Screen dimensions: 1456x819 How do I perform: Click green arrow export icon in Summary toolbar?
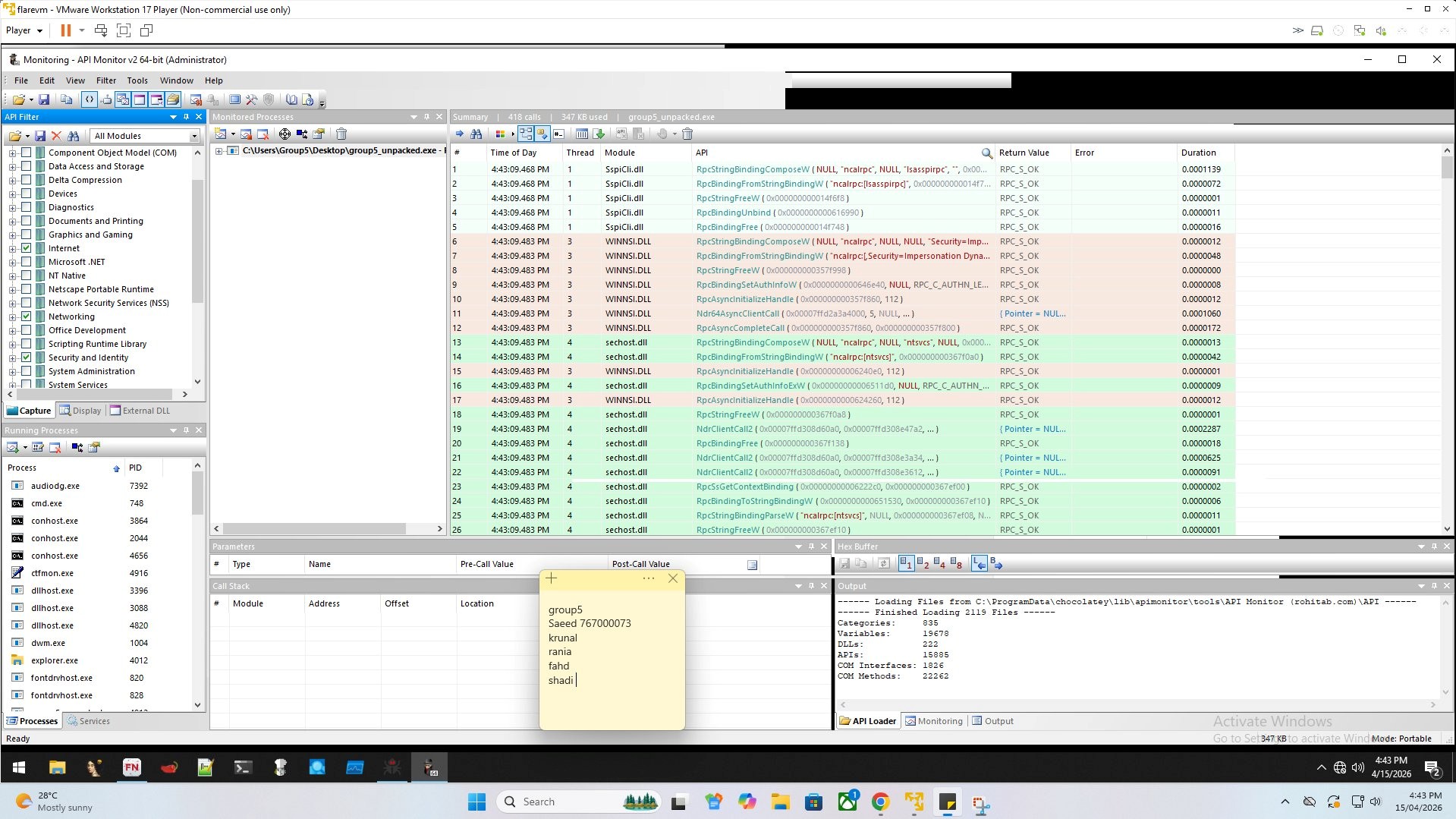pyautogui.click(x=599, y=134)
